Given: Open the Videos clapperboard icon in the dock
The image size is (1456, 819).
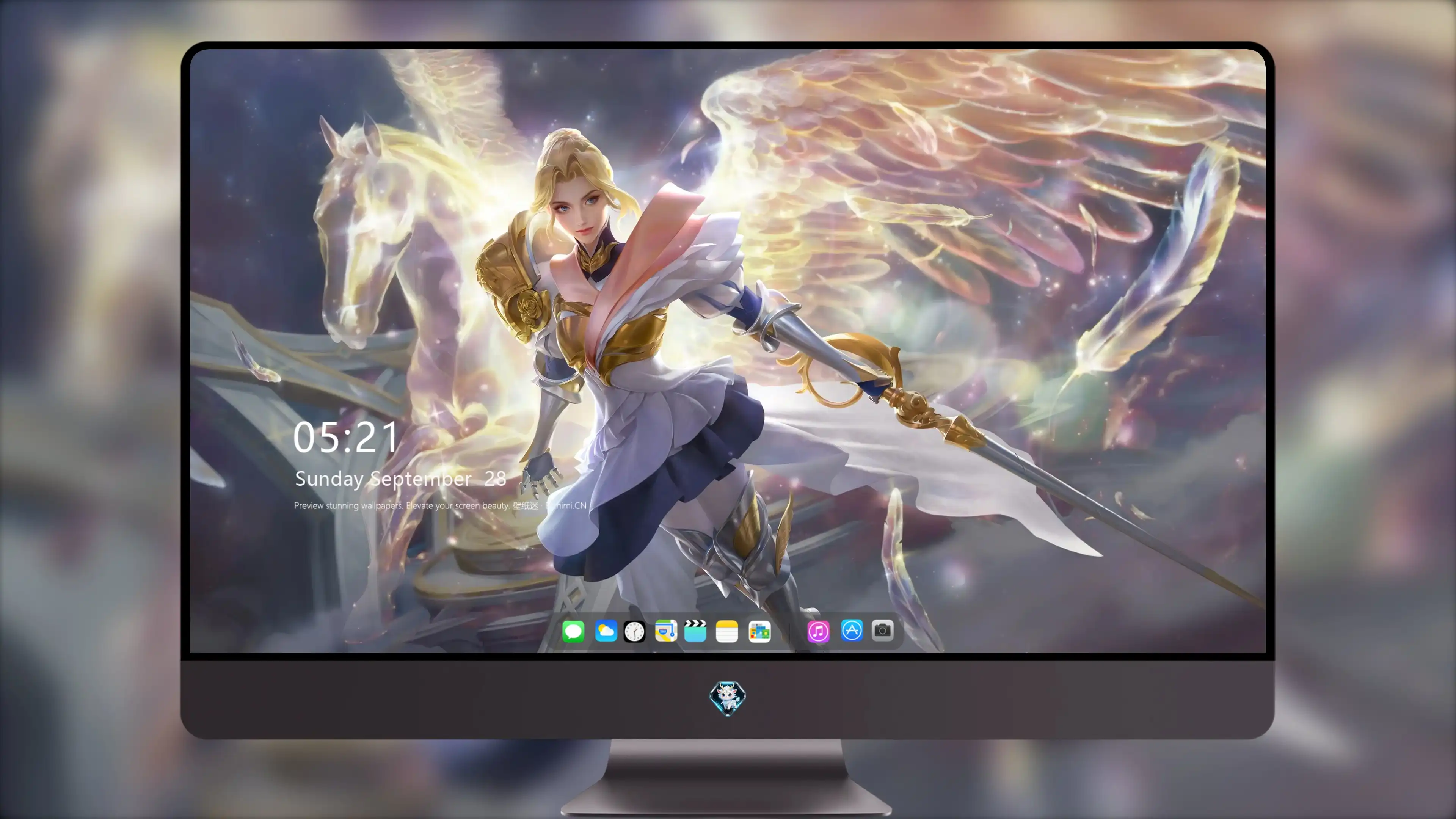Looking at the screenshot, I should tap(695, 631).
